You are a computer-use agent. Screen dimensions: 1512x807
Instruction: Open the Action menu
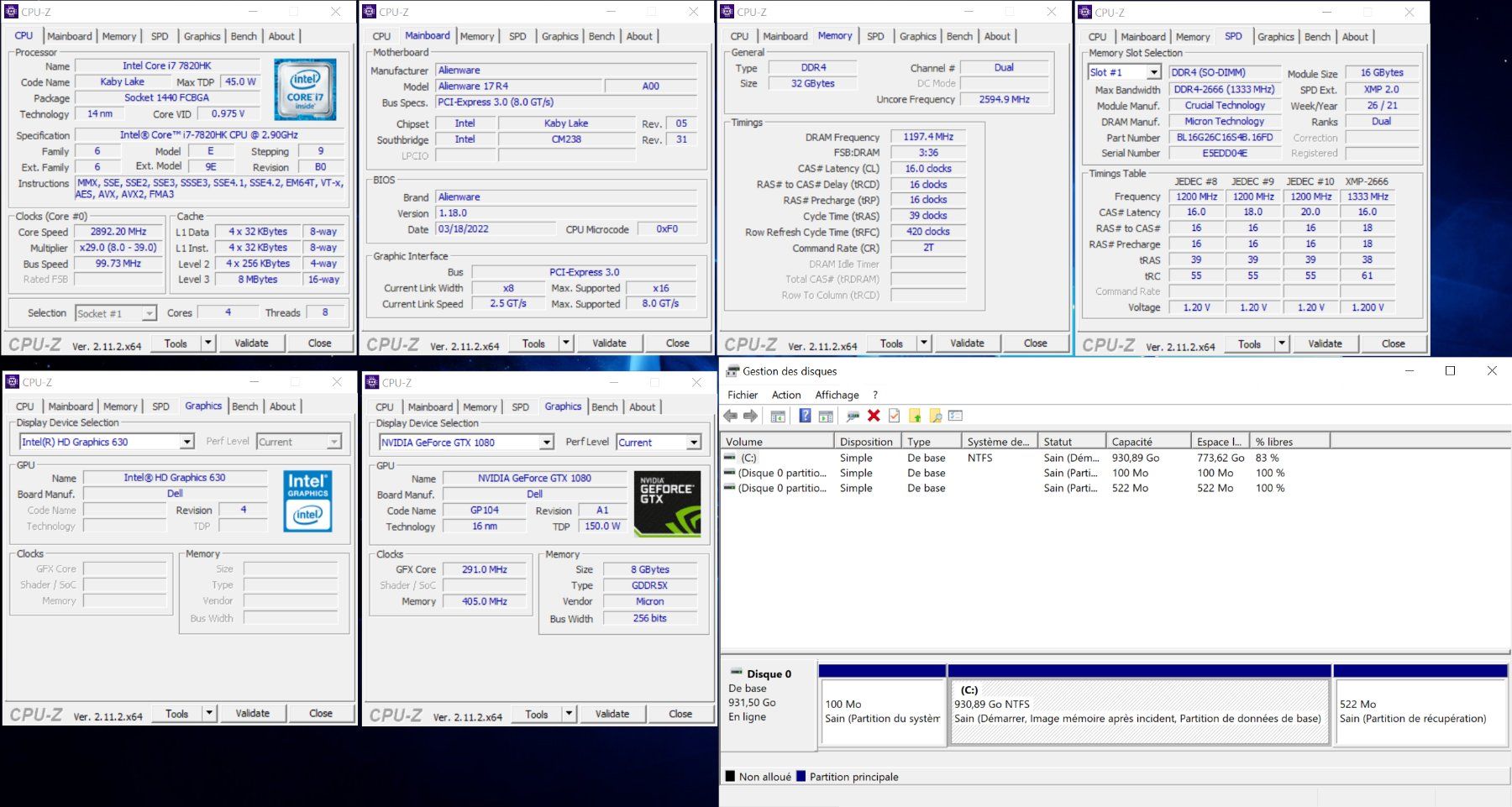click(786, 395)
